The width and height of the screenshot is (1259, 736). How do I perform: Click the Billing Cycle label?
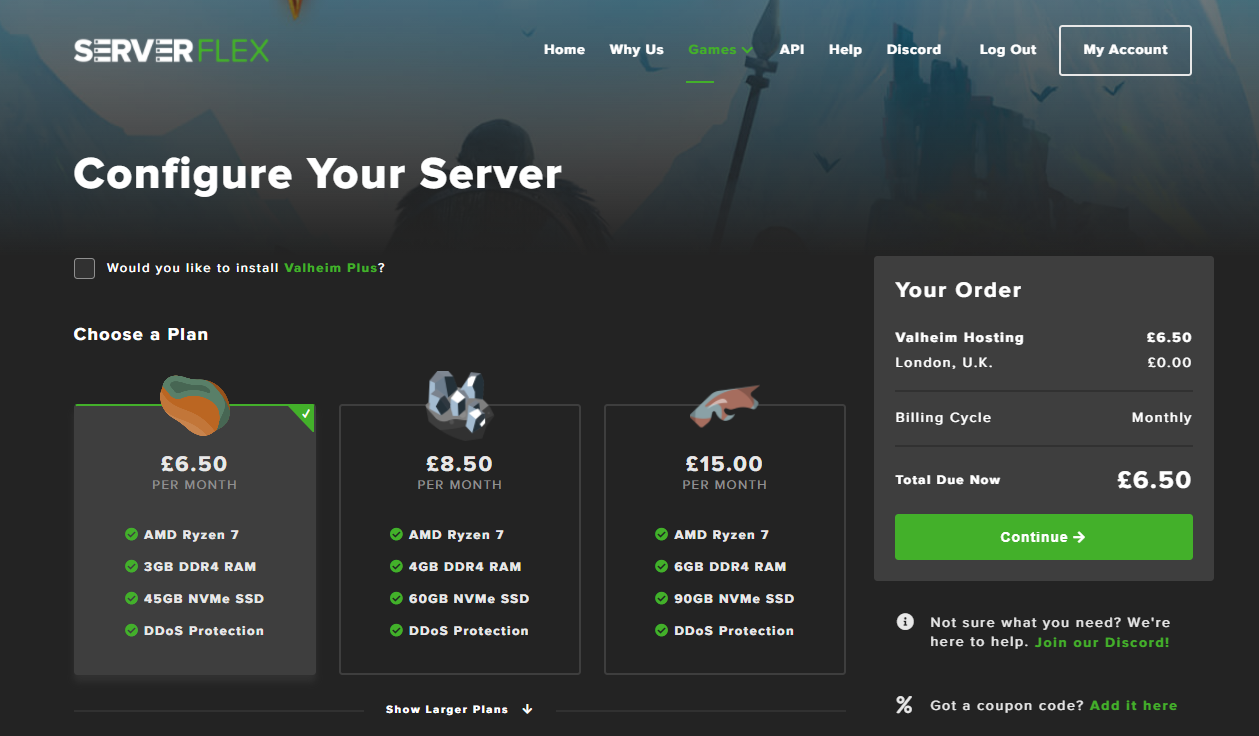click(943, 417)
